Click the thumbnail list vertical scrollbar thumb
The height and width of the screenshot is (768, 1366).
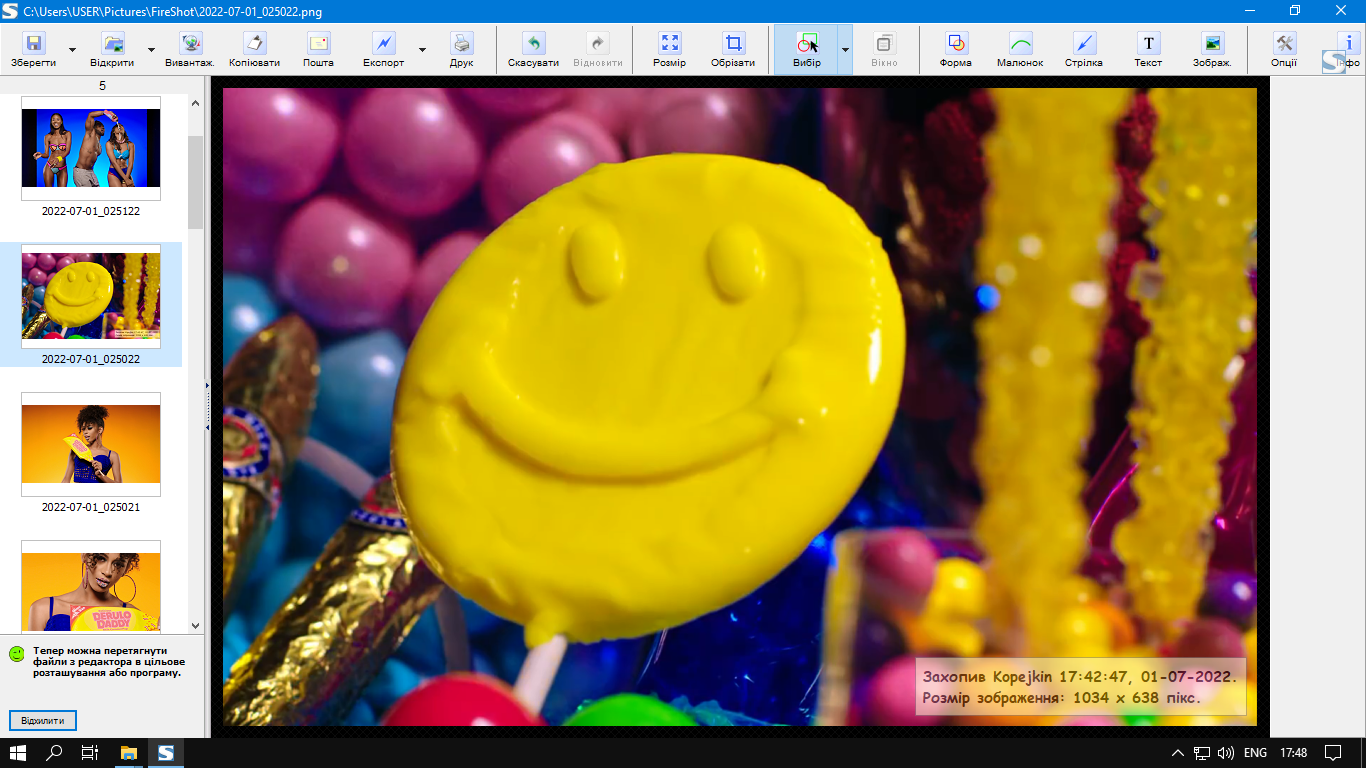(x=195, y=182)
